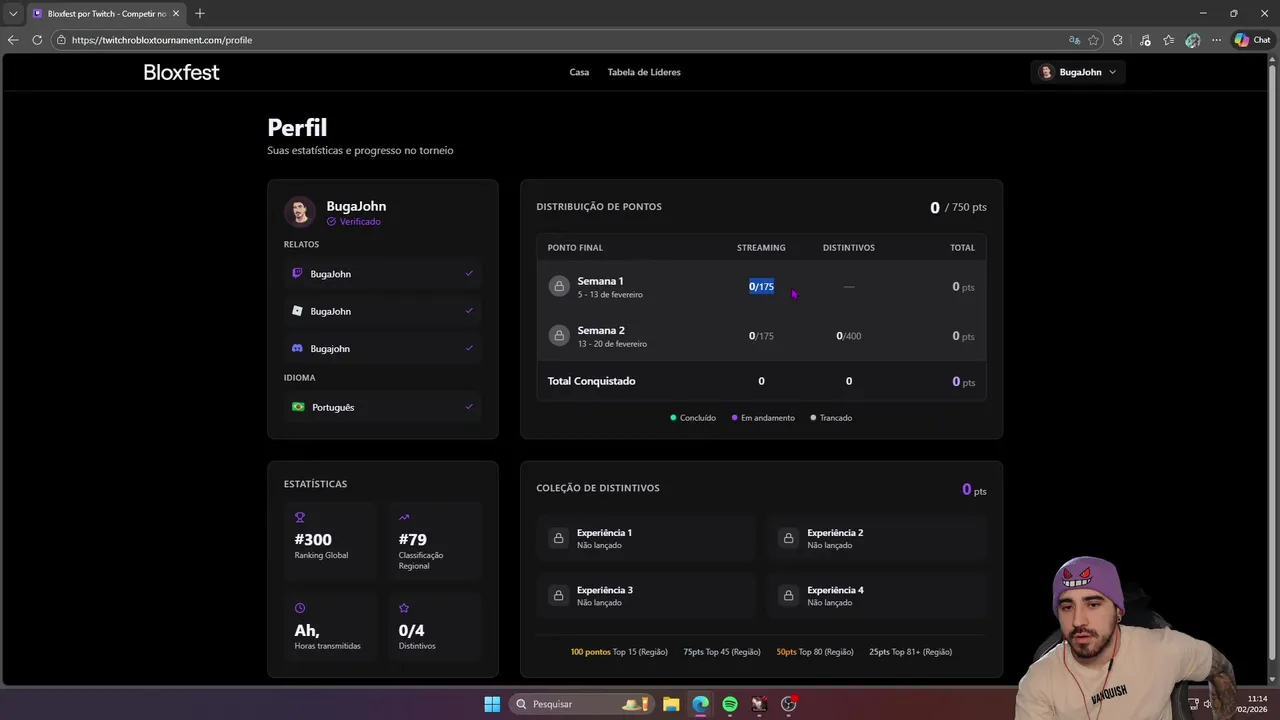The image size is (1280, 720).
Task: Click the browser profile avatar icon
Action: click(1192, 40)
